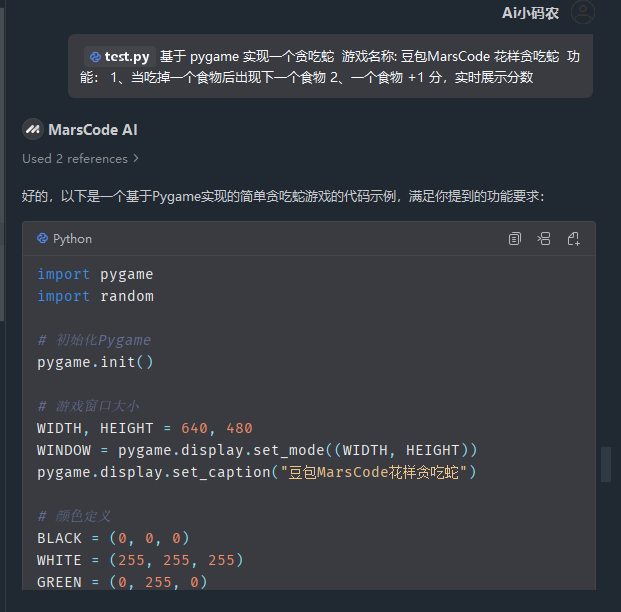
Task: Click the user prompt message bubble
Action: point(330,66)
